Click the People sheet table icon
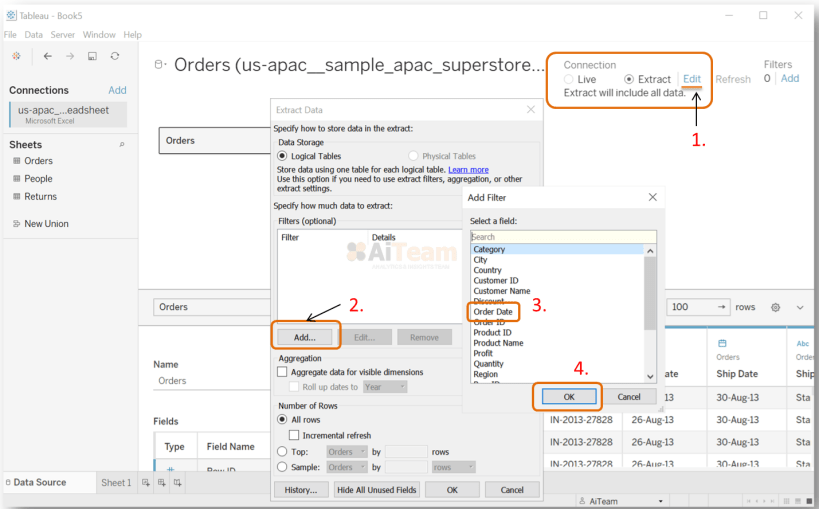The image size is (819, 509). (x=17, y=178)
